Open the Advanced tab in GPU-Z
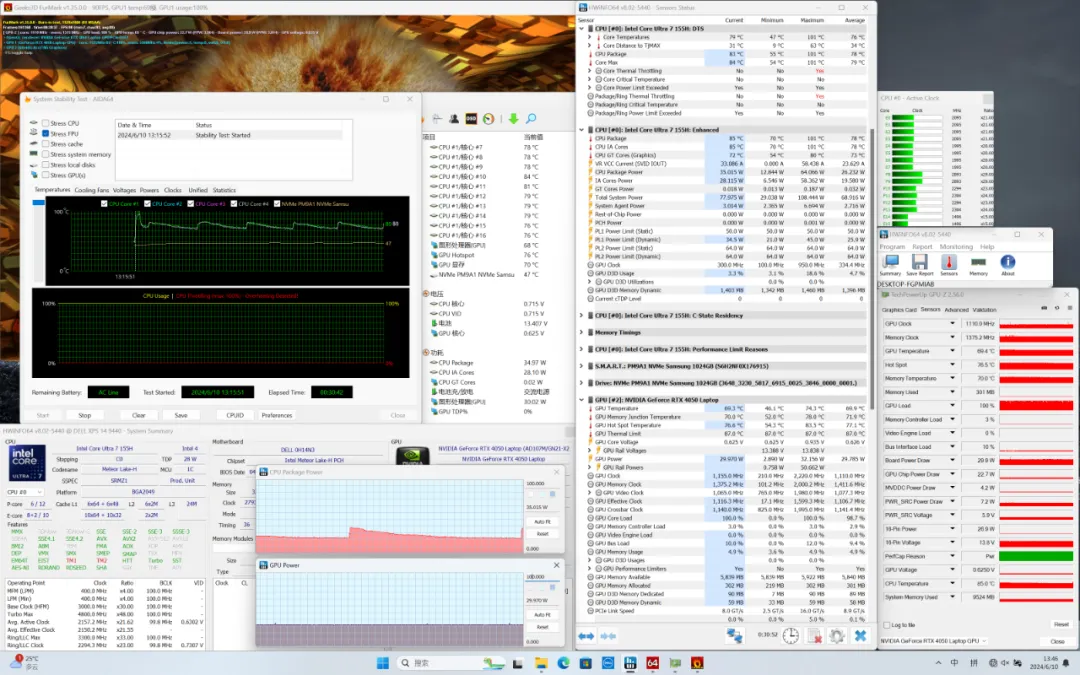Screen dimensions: 1080x675 (956, 310)
